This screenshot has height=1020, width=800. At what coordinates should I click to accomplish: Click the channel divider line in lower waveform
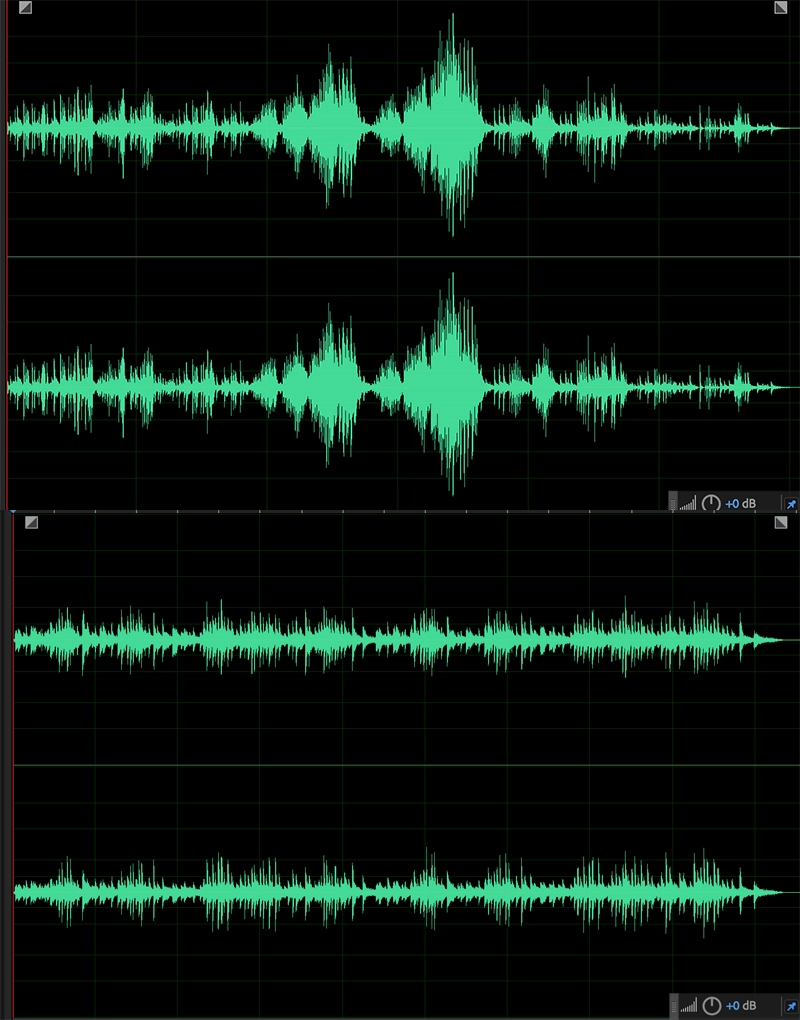400,766
